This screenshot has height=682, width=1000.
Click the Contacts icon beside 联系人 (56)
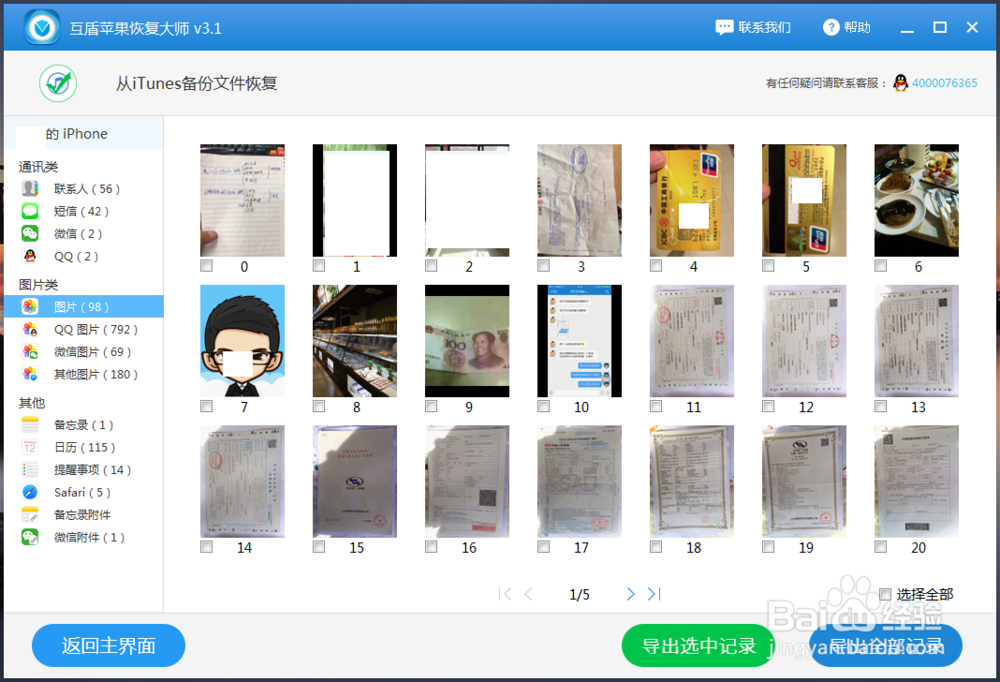pos(30,188)
